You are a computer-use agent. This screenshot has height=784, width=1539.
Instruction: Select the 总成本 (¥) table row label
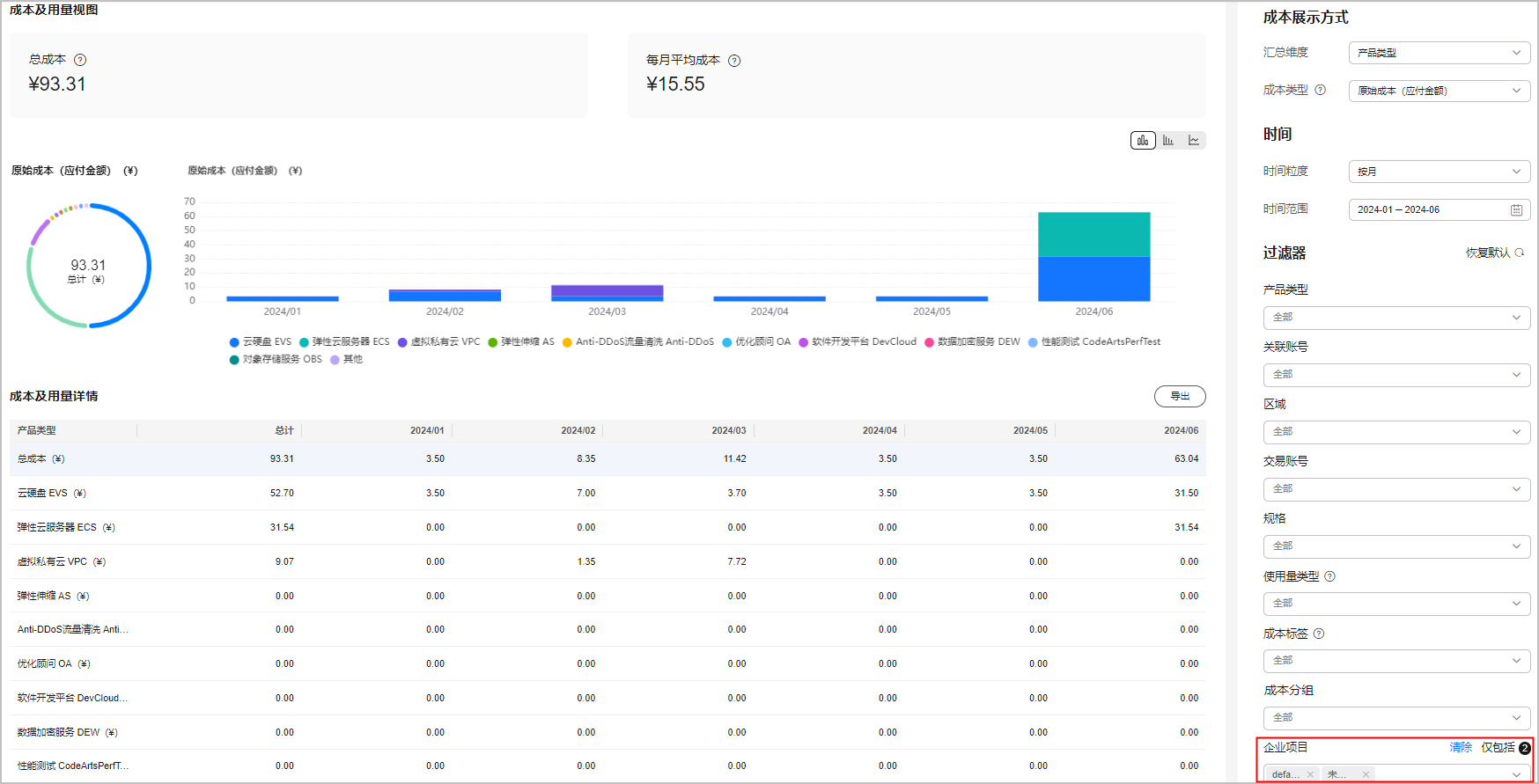41,459
